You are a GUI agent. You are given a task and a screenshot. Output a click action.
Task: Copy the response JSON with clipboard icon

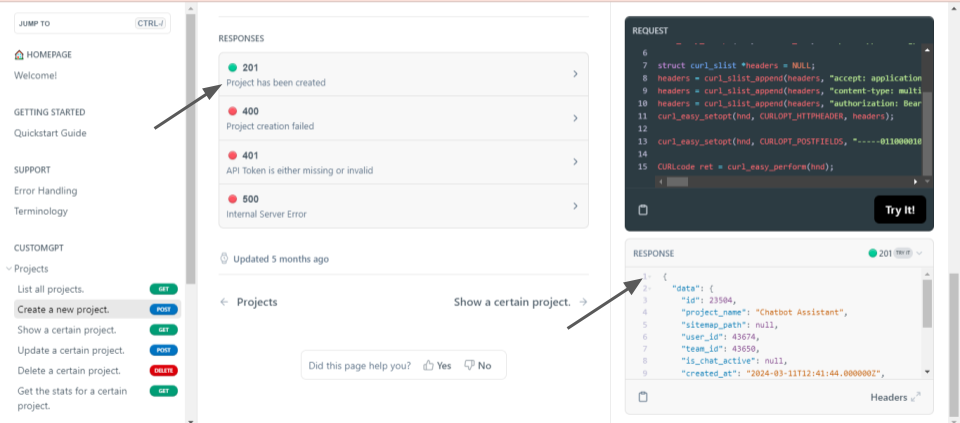point(643,397)
